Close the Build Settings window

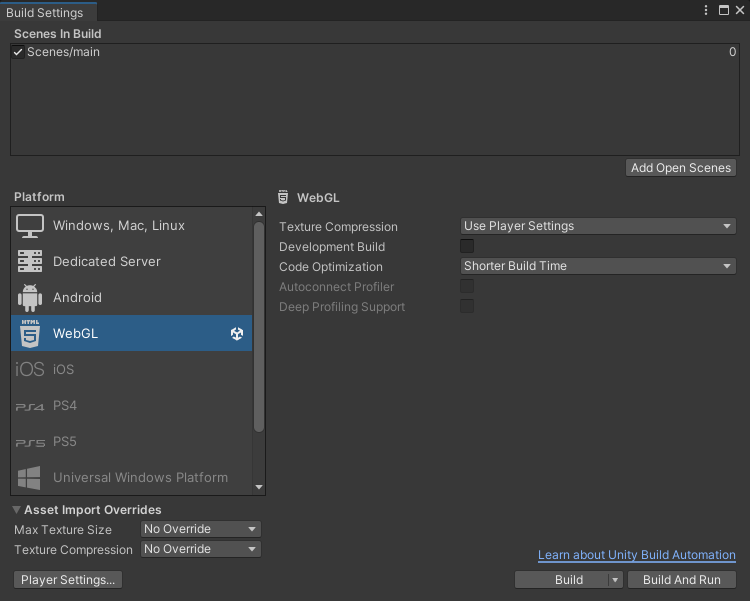[739, 10]
